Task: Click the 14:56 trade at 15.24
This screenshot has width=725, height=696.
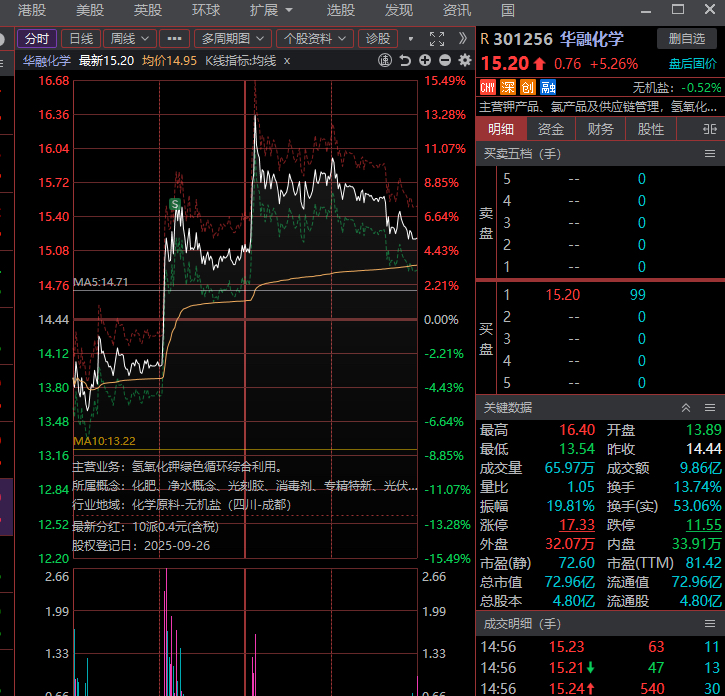Action: [x=600, y=689]
